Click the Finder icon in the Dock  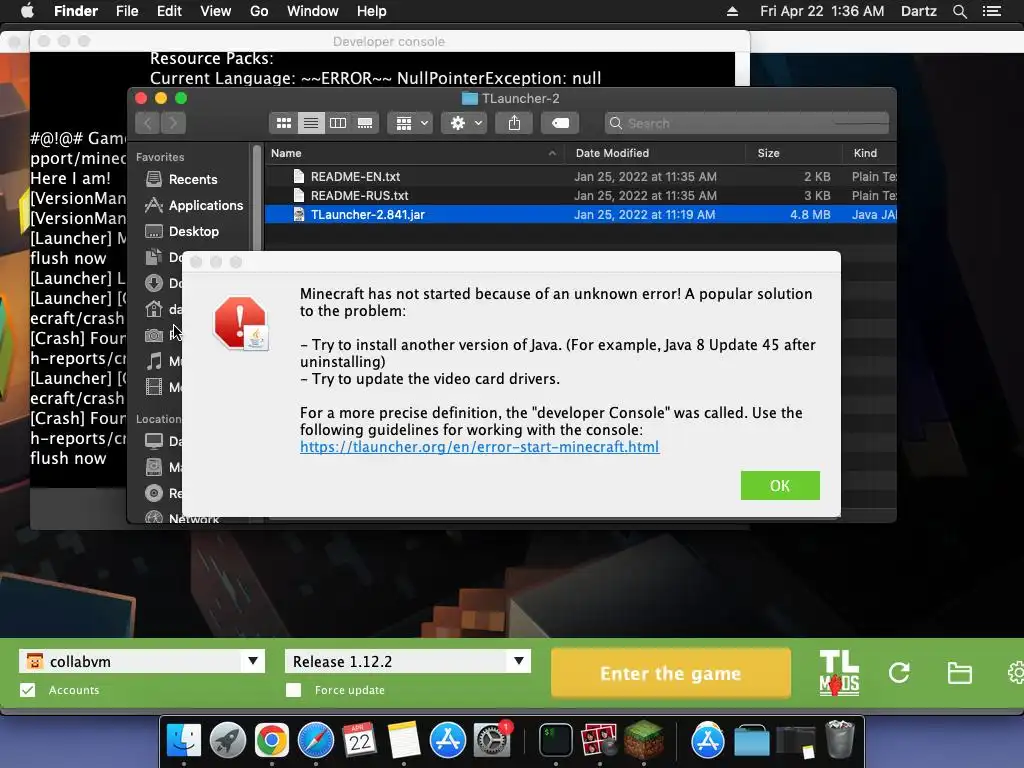pos(184,741)
